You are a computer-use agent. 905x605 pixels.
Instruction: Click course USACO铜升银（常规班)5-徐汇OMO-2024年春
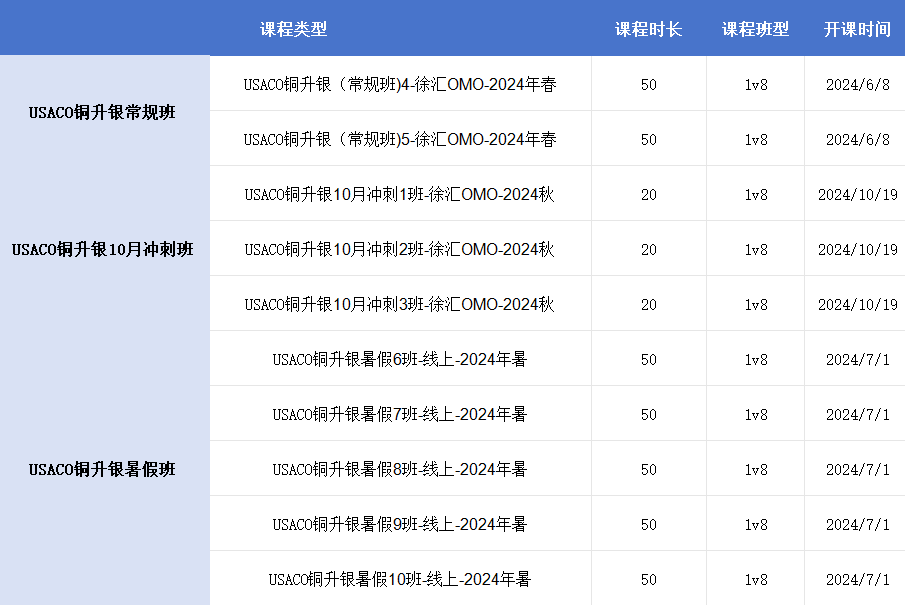(x=400, y=139)
